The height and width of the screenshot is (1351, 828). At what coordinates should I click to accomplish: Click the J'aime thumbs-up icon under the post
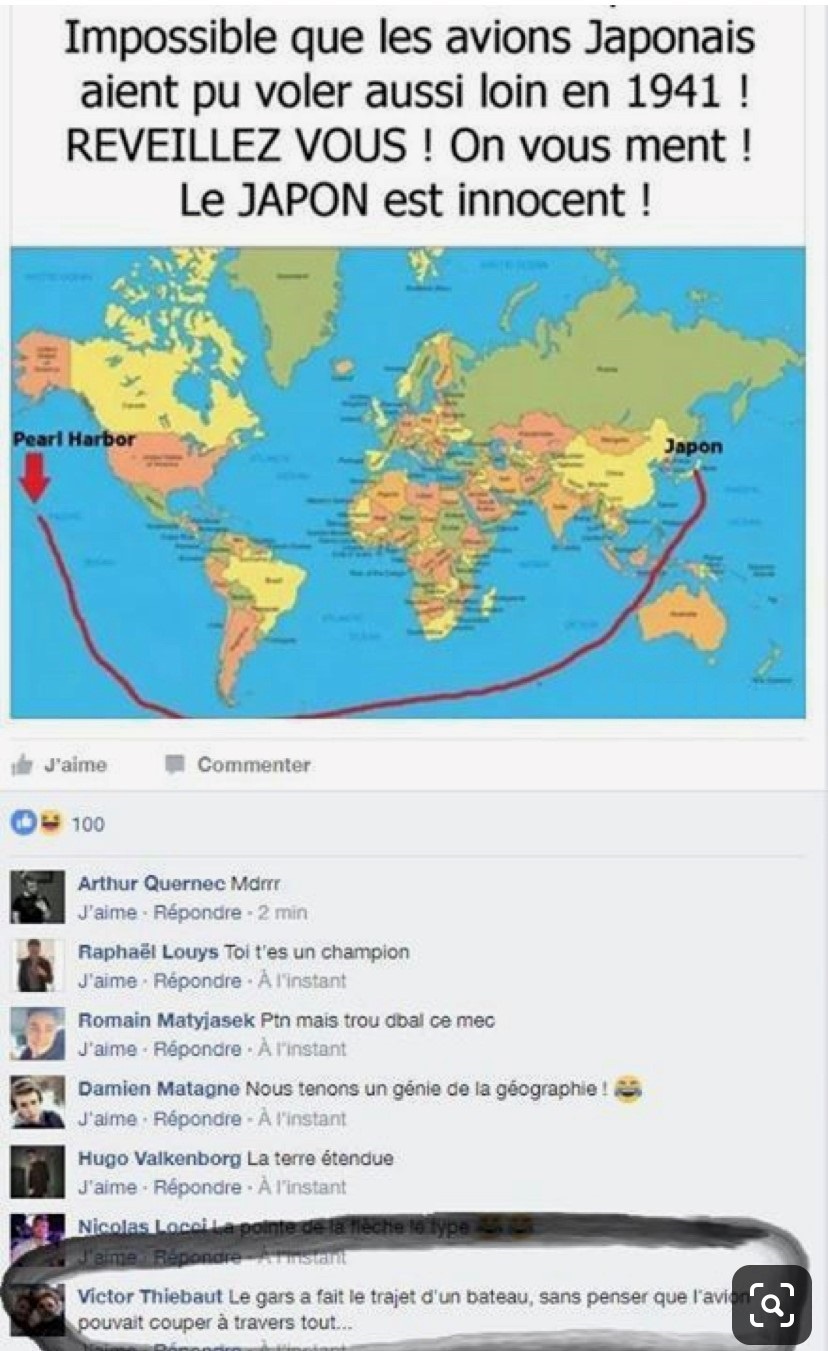[x=22, y=765]
